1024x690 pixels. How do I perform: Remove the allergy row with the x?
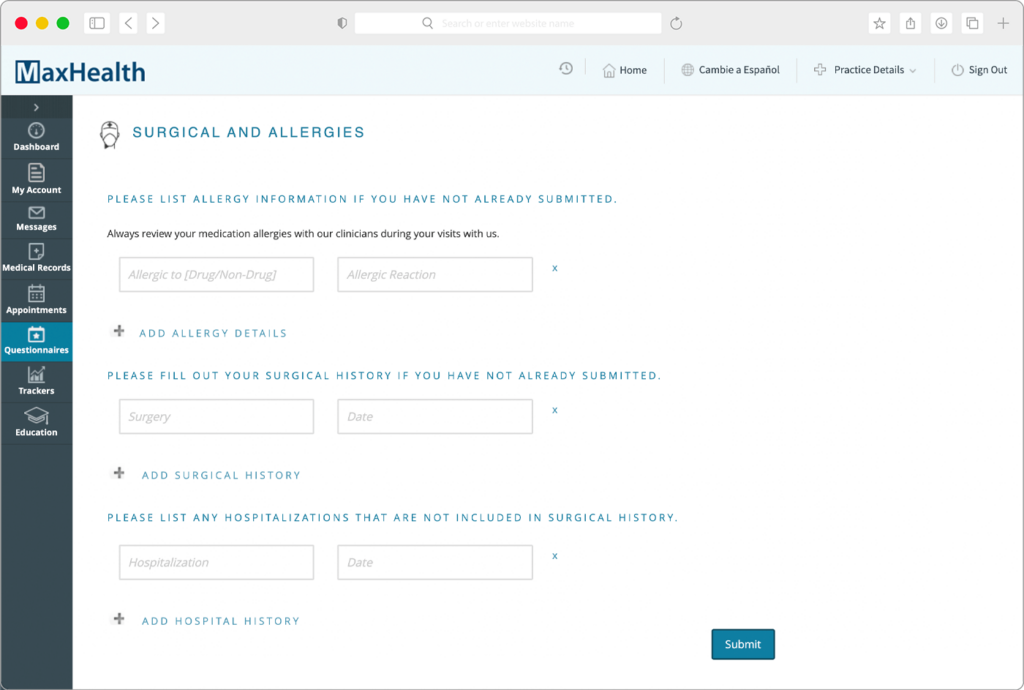(x=555, y=268)
